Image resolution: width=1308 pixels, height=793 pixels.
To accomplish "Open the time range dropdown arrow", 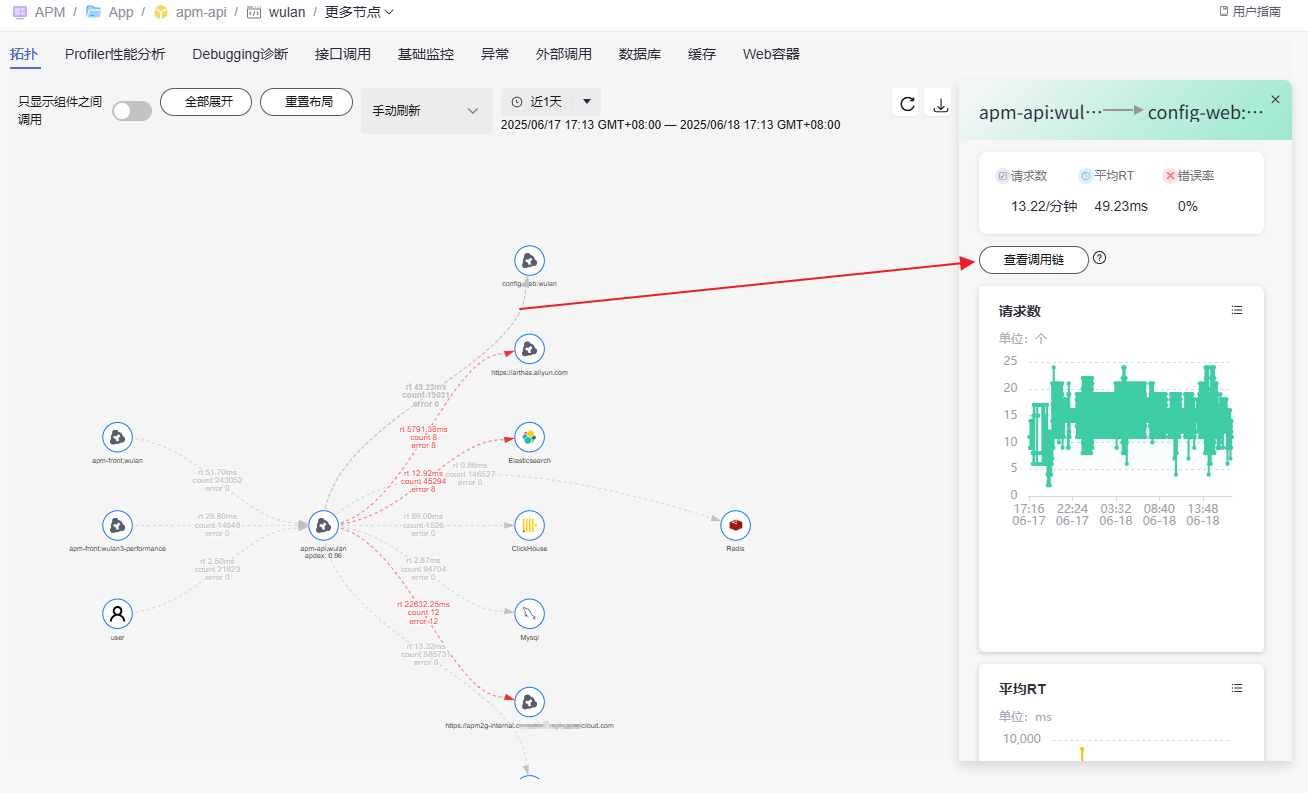I will pos(587,102).
